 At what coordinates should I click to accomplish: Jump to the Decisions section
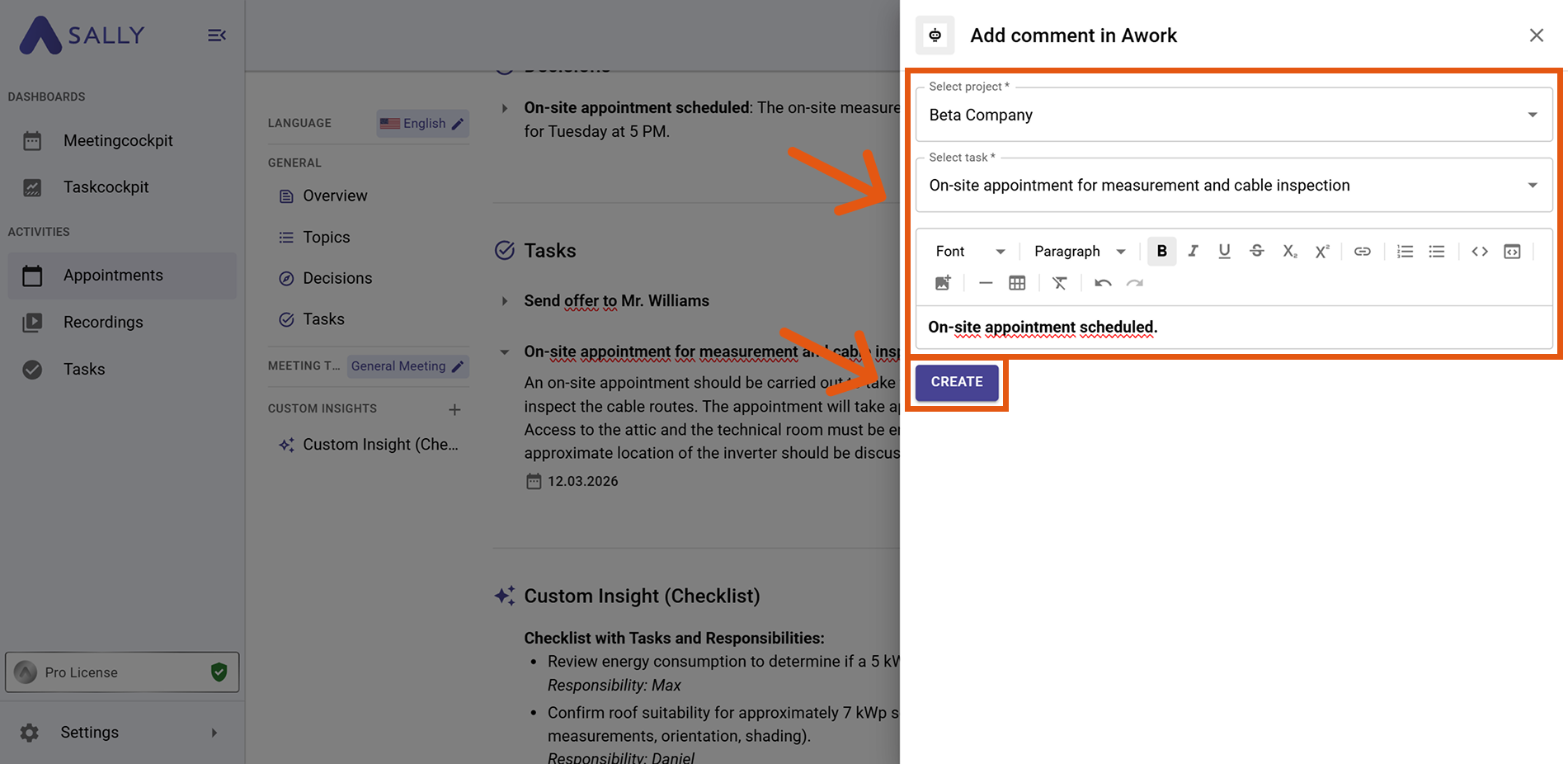337,279
